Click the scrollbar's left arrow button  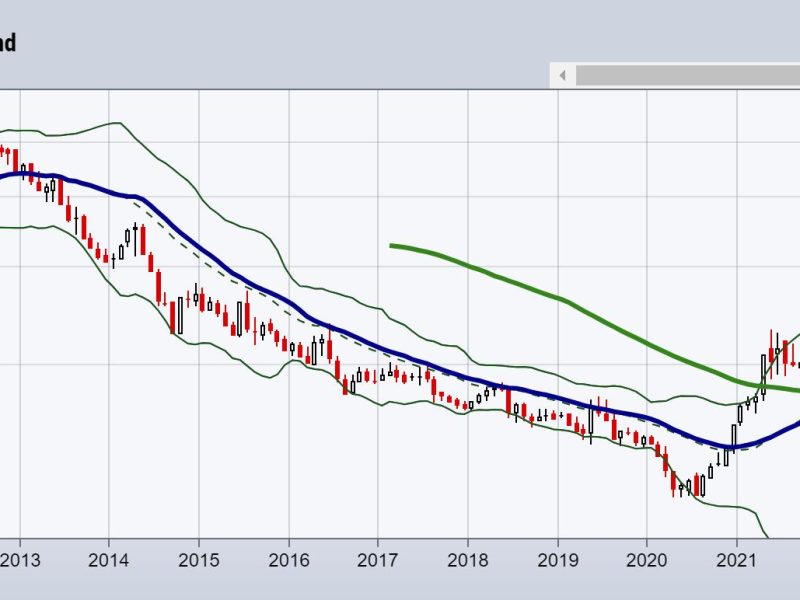[x=563, y=76]
